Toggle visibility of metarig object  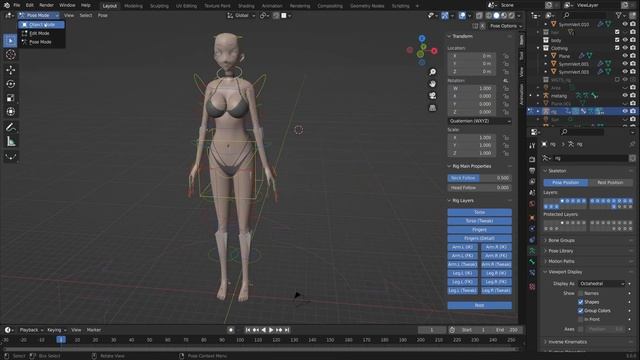point(625,96)
